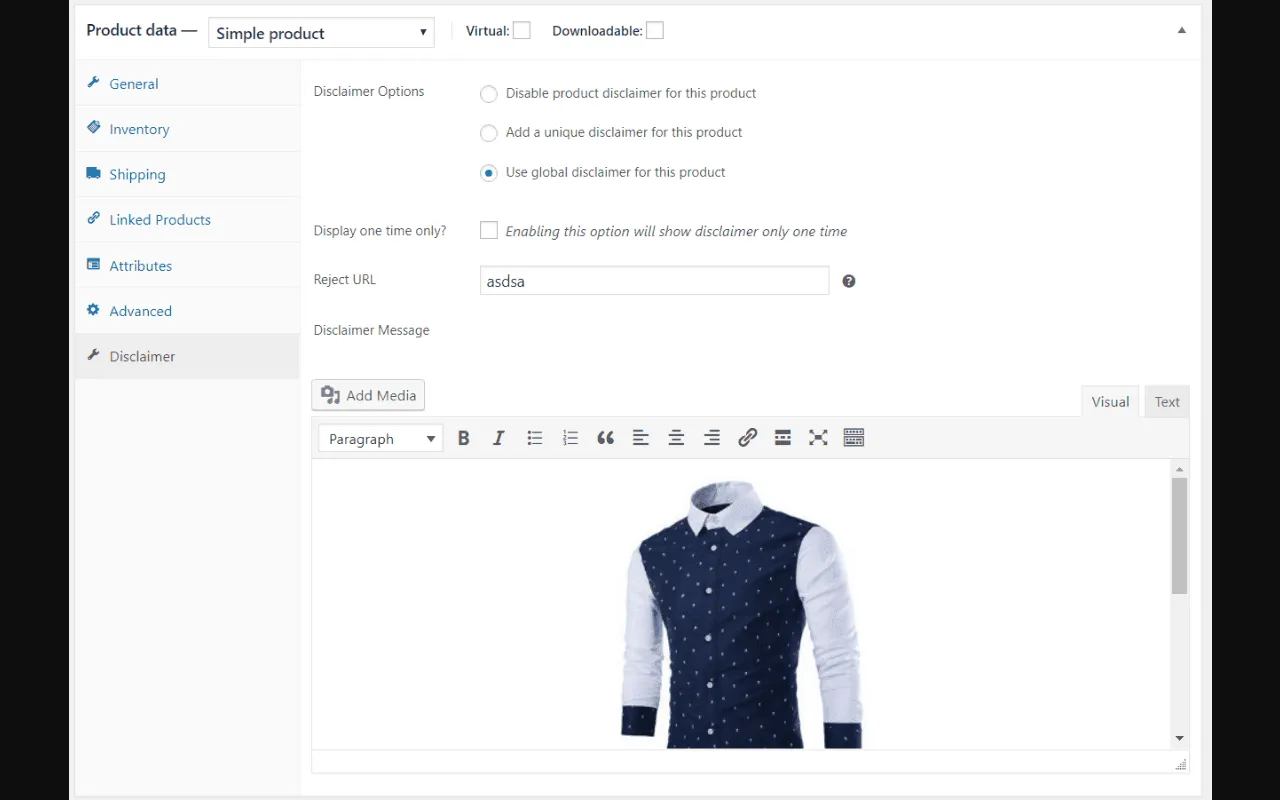
Task: Click inside the Reject URL field
Action: 654,281
